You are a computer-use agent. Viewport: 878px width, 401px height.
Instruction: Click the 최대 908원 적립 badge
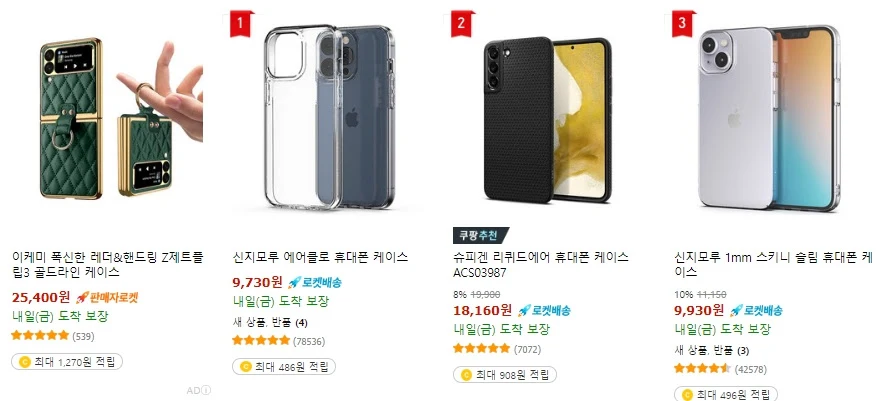point(505,374)
